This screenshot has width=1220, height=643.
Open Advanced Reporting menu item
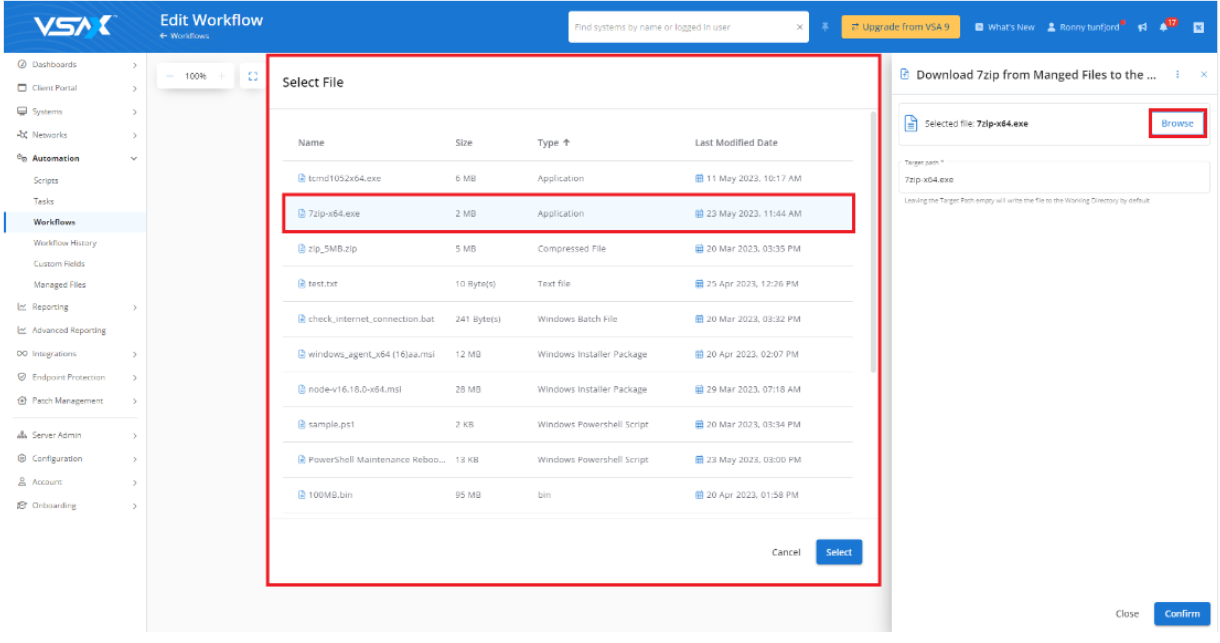[x=68, y=330]
